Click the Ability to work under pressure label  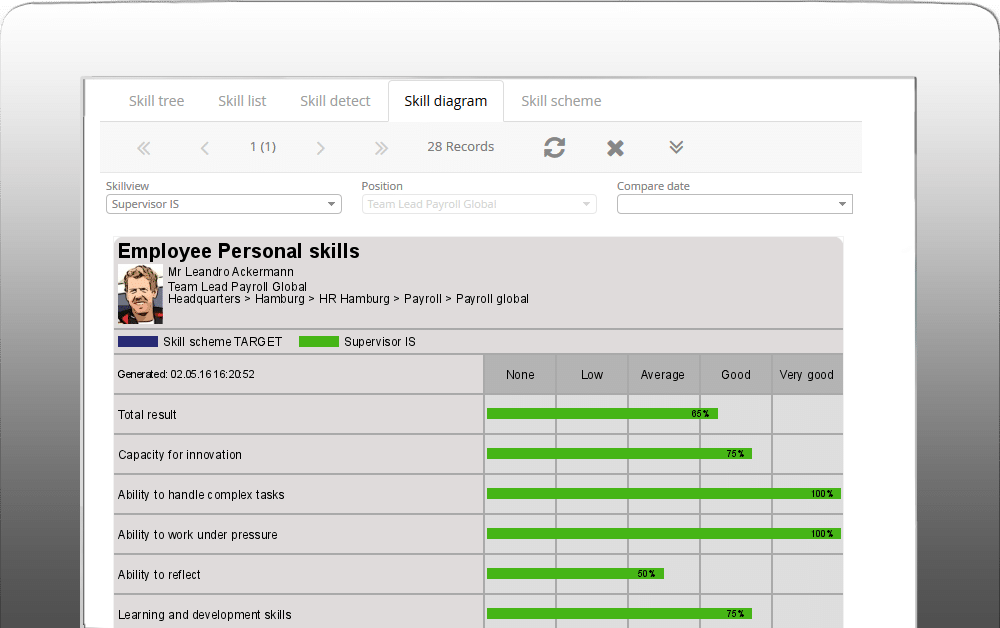tap(198, 535)
